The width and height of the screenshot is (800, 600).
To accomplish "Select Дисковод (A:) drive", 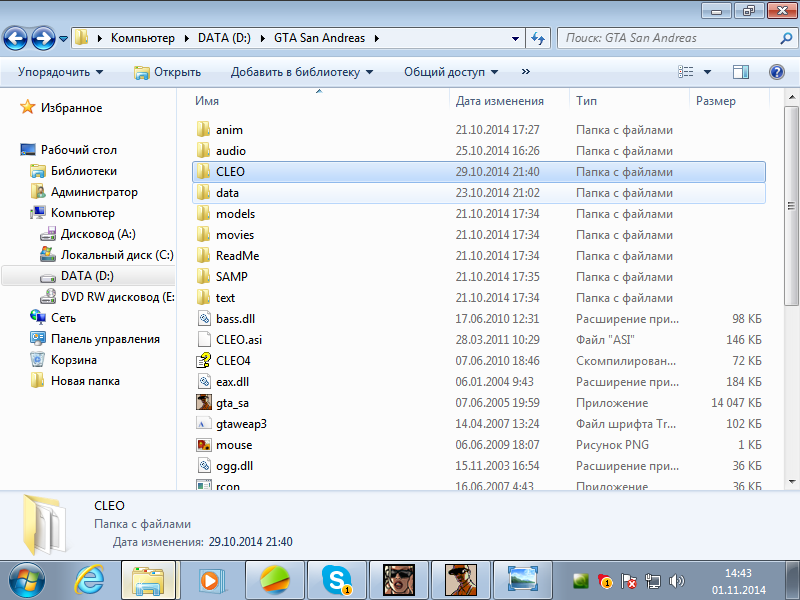I will pyautogui.click(x=88, y=234).
